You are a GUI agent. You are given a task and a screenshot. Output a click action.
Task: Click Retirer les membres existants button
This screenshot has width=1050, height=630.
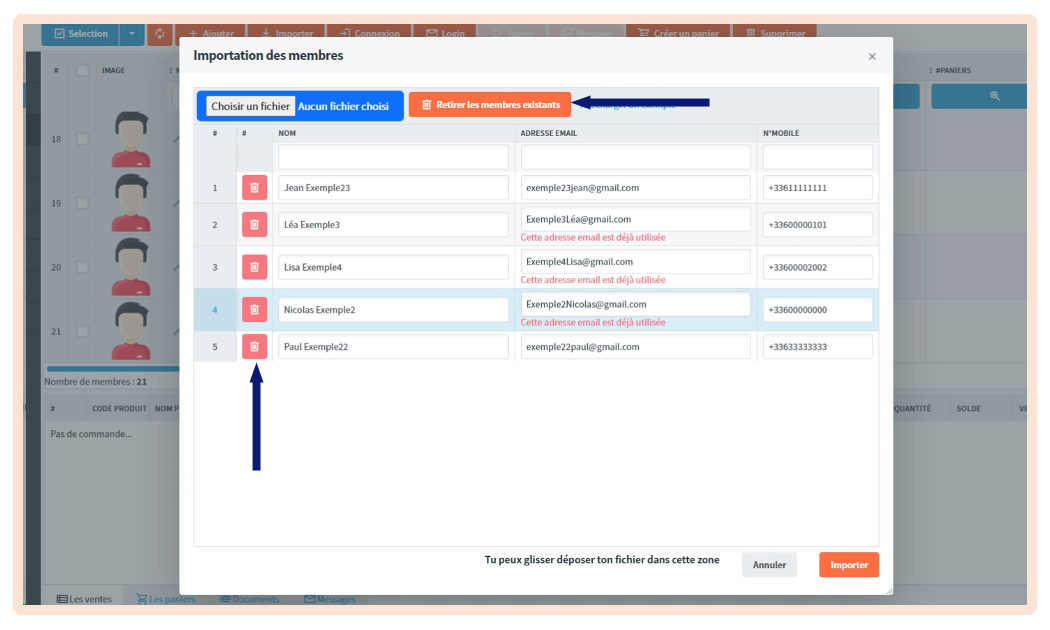coord(489,105)
